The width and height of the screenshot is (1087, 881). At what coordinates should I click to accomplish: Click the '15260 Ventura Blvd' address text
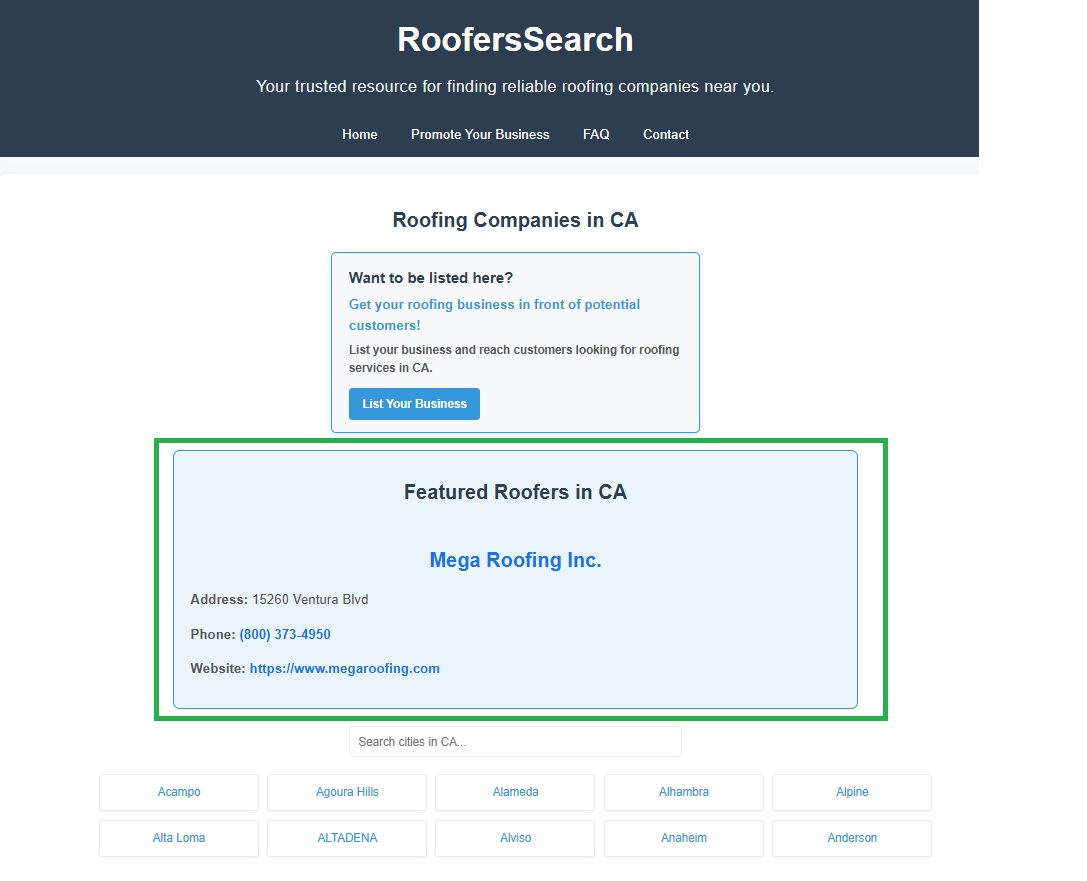pyautogui.click(x=310, y=600)
